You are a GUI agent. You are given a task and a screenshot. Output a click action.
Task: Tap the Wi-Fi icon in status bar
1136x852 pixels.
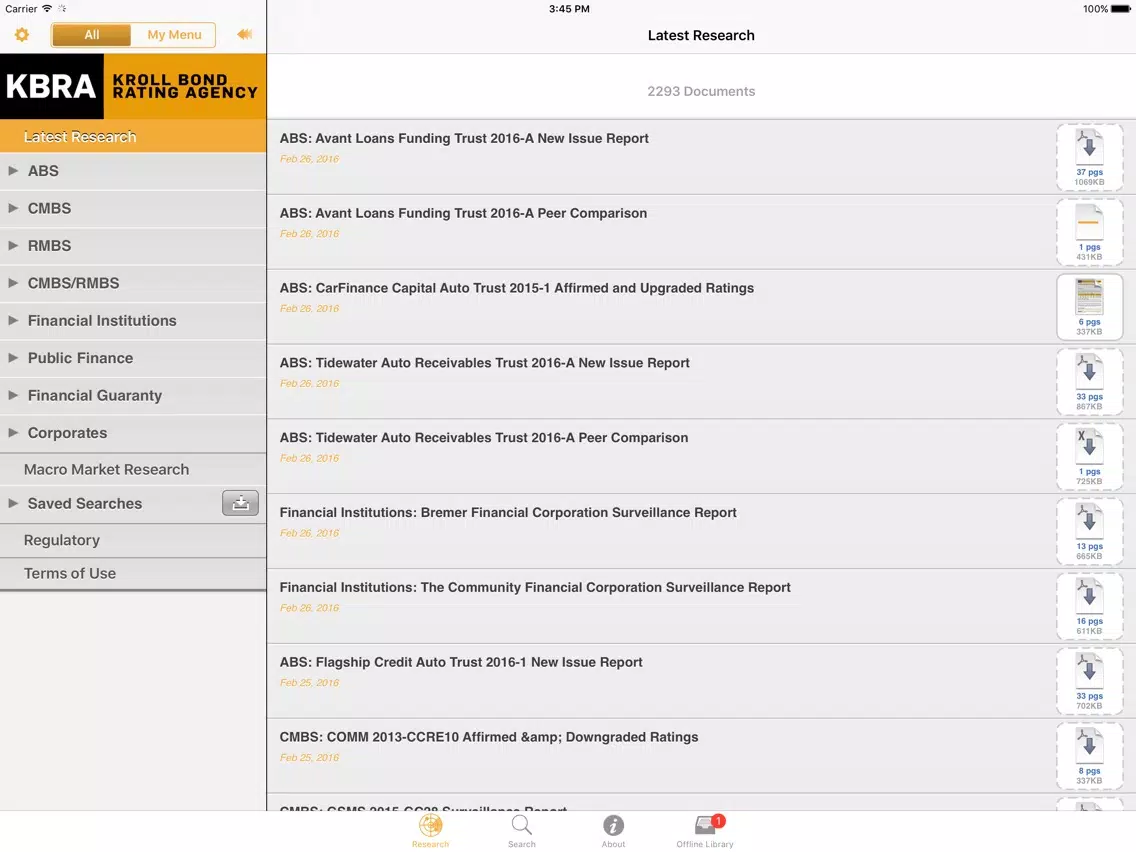47,9
